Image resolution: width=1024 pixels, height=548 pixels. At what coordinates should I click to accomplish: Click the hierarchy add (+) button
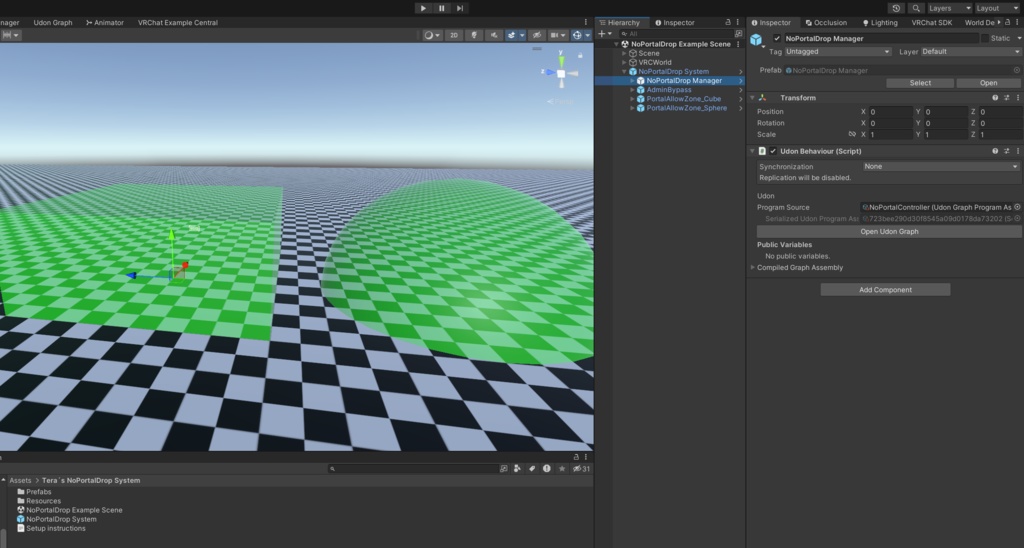point(602,33)
